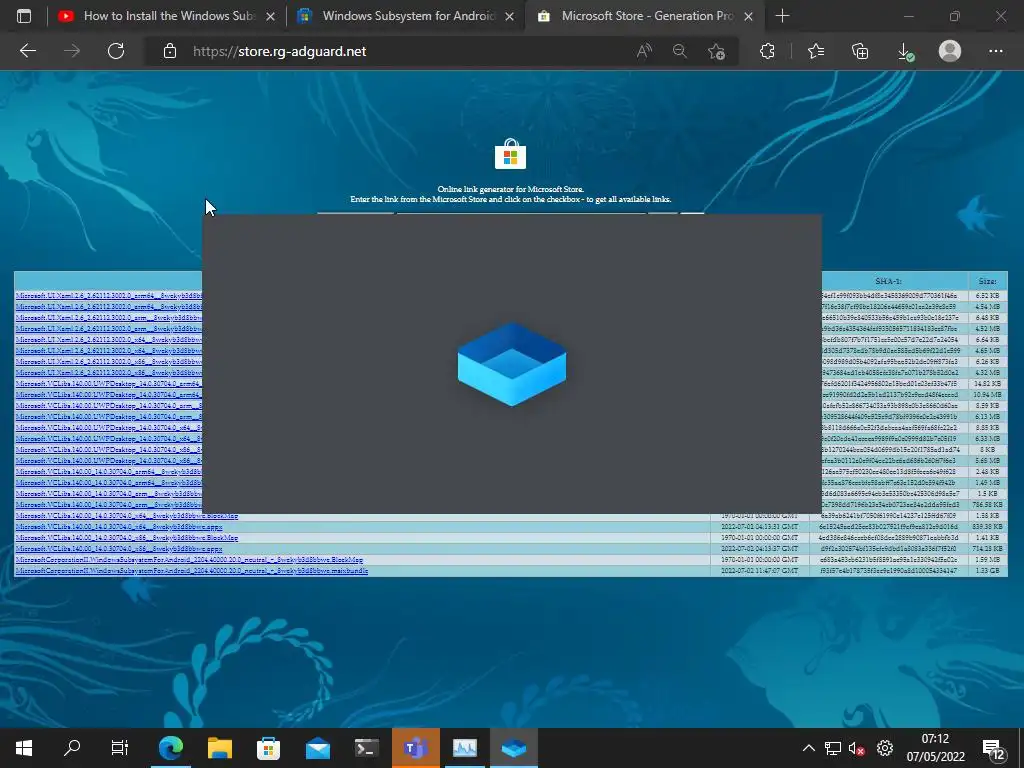Open the VCLibs UWPDesktop arm64 link in the 10.94 MB row
This screenshot has height=768, width=1024.
click(108, 394)
